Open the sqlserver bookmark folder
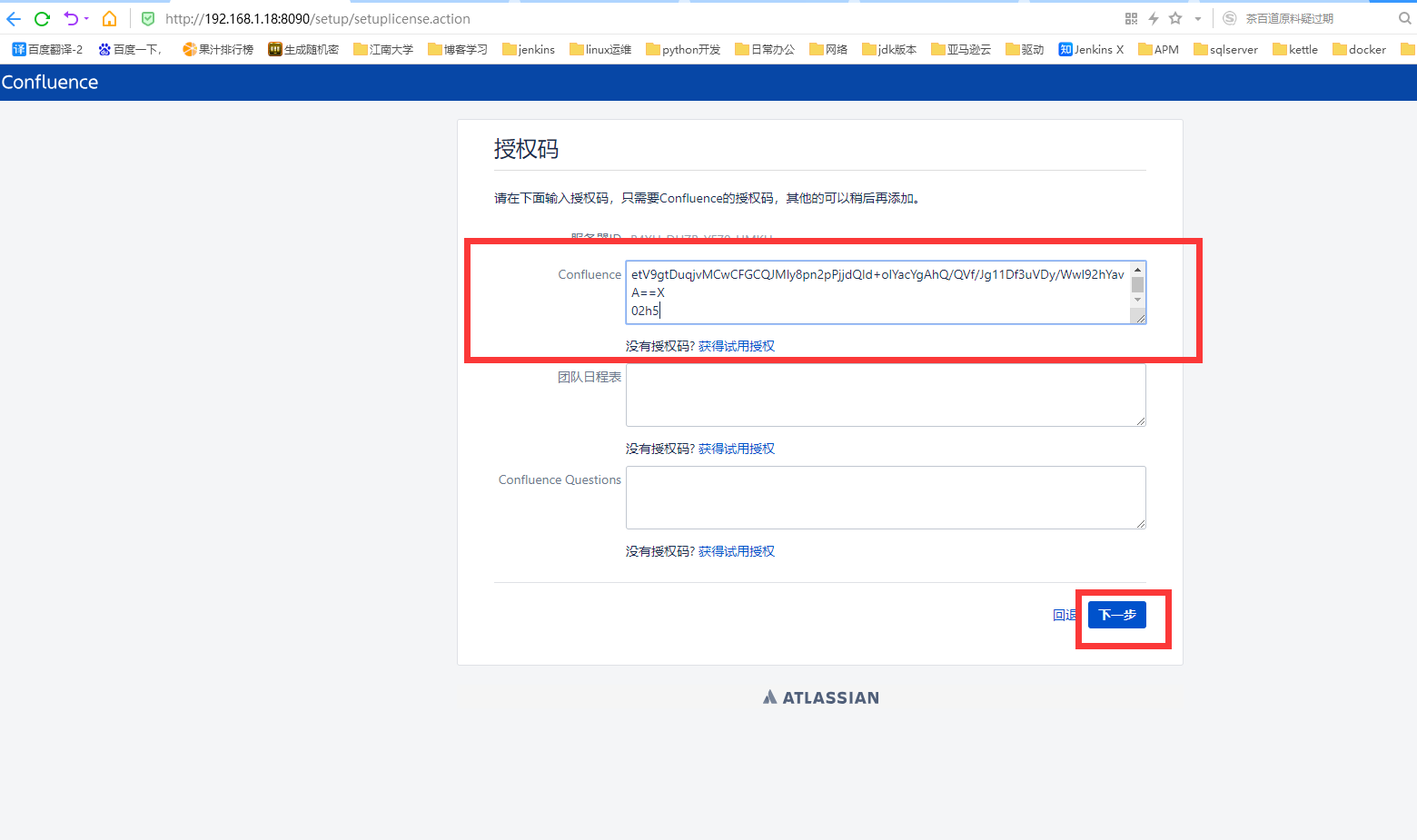This screenshot has width=1417, height=840. tap(1226, 49)
